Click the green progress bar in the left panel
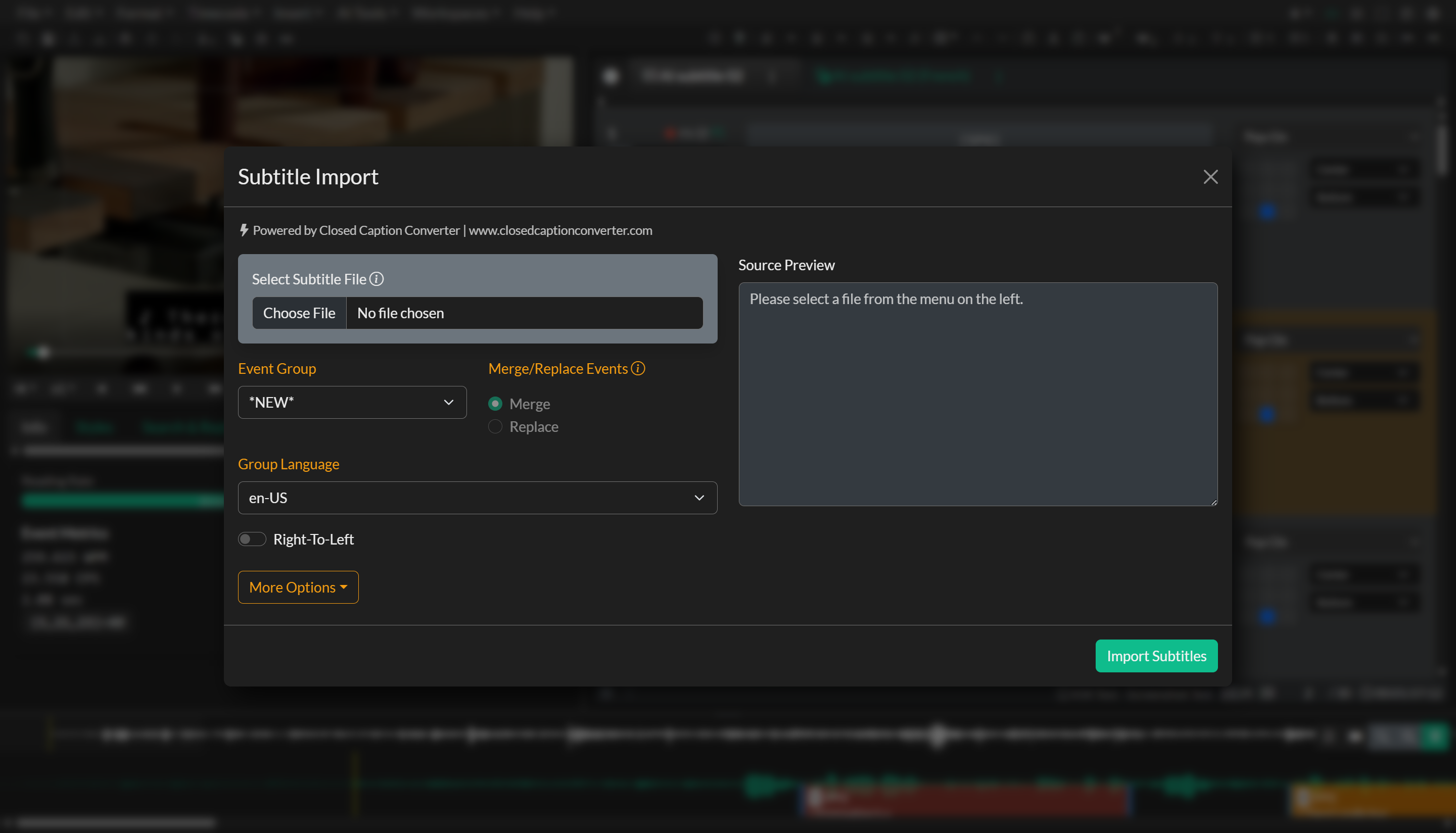 122,500
